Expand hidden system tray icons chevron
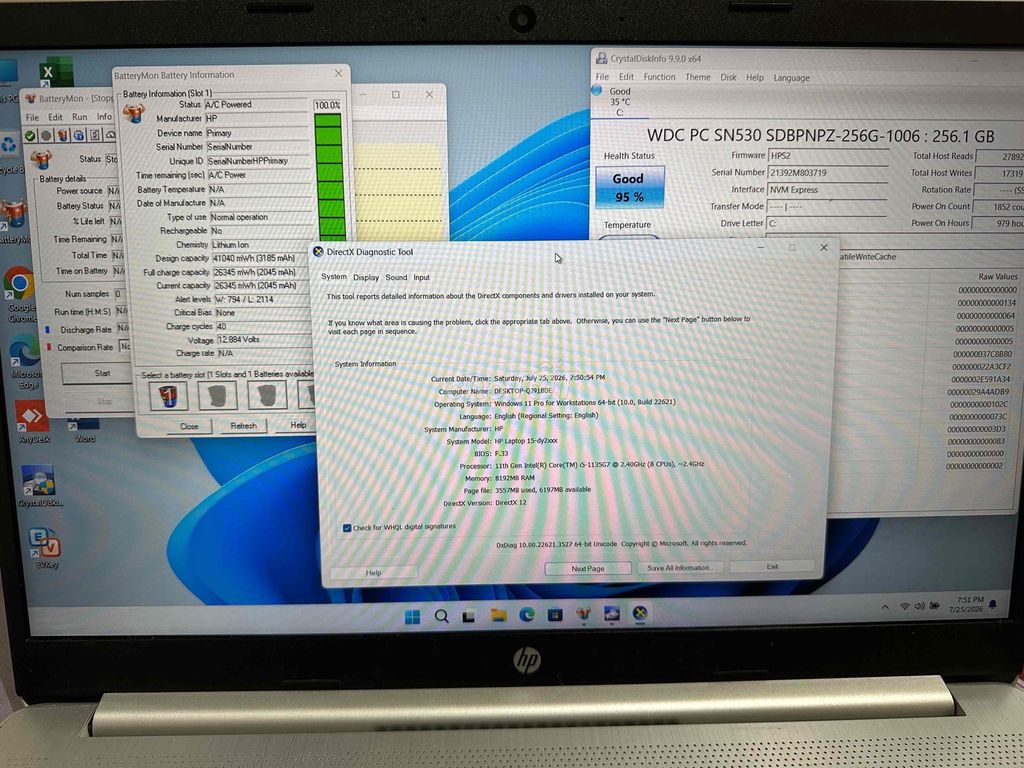This screenshot has width=1024, height=768. [885, 607]
